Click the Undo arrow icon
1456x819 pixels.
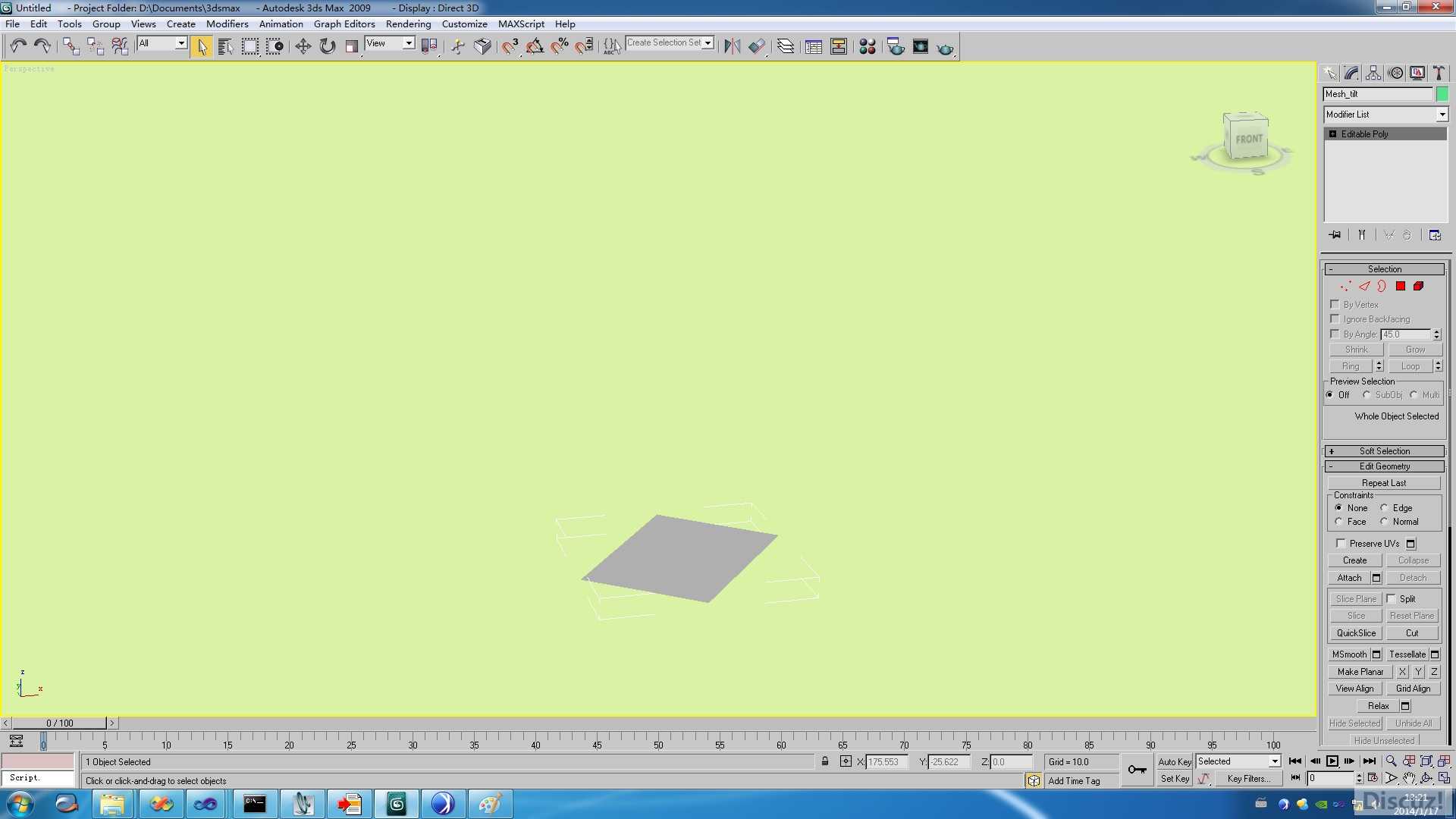click(x=18, y=46)
